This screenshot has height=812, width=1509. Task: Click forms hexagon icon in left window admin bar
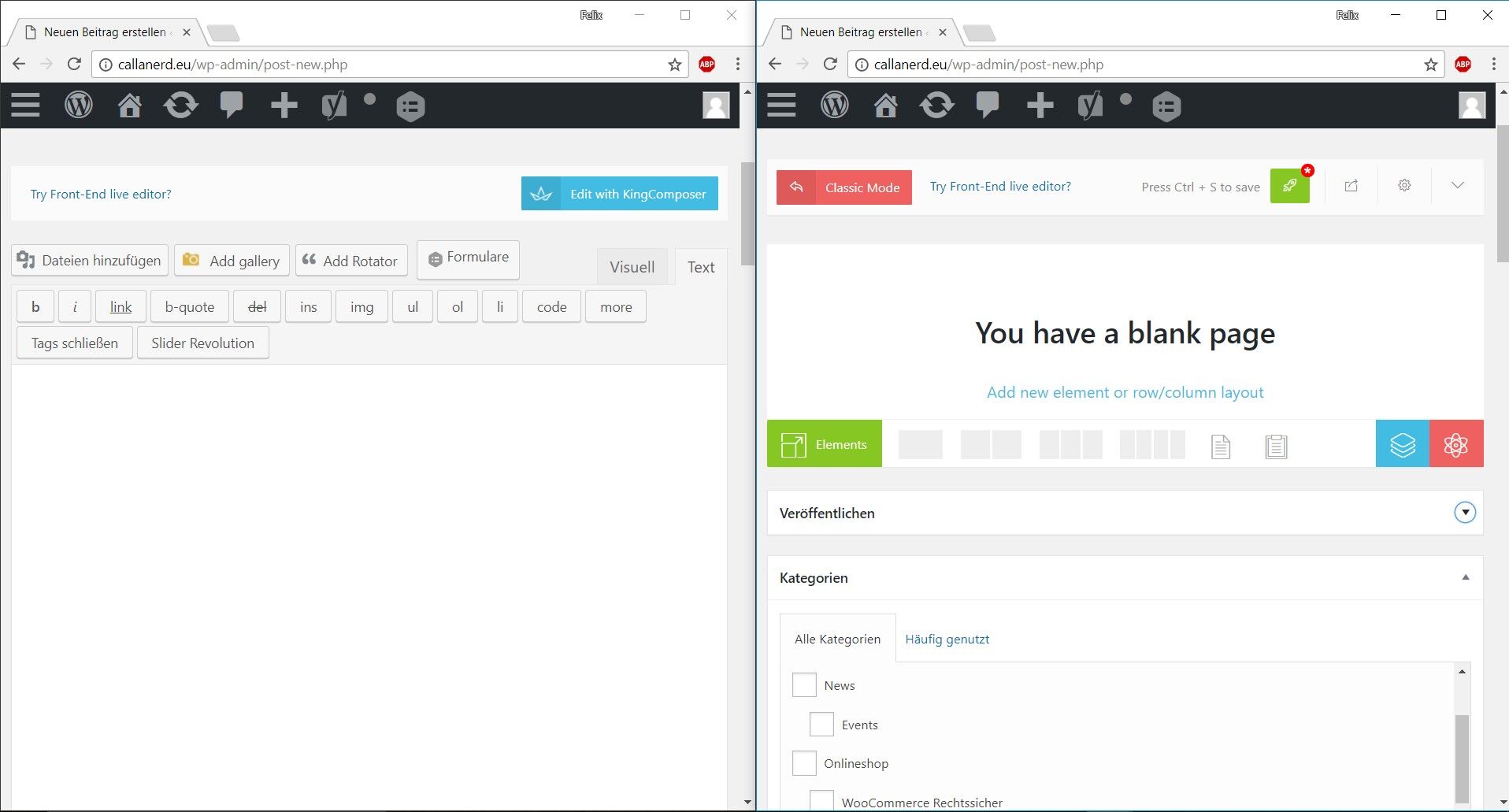click(410, 106)
